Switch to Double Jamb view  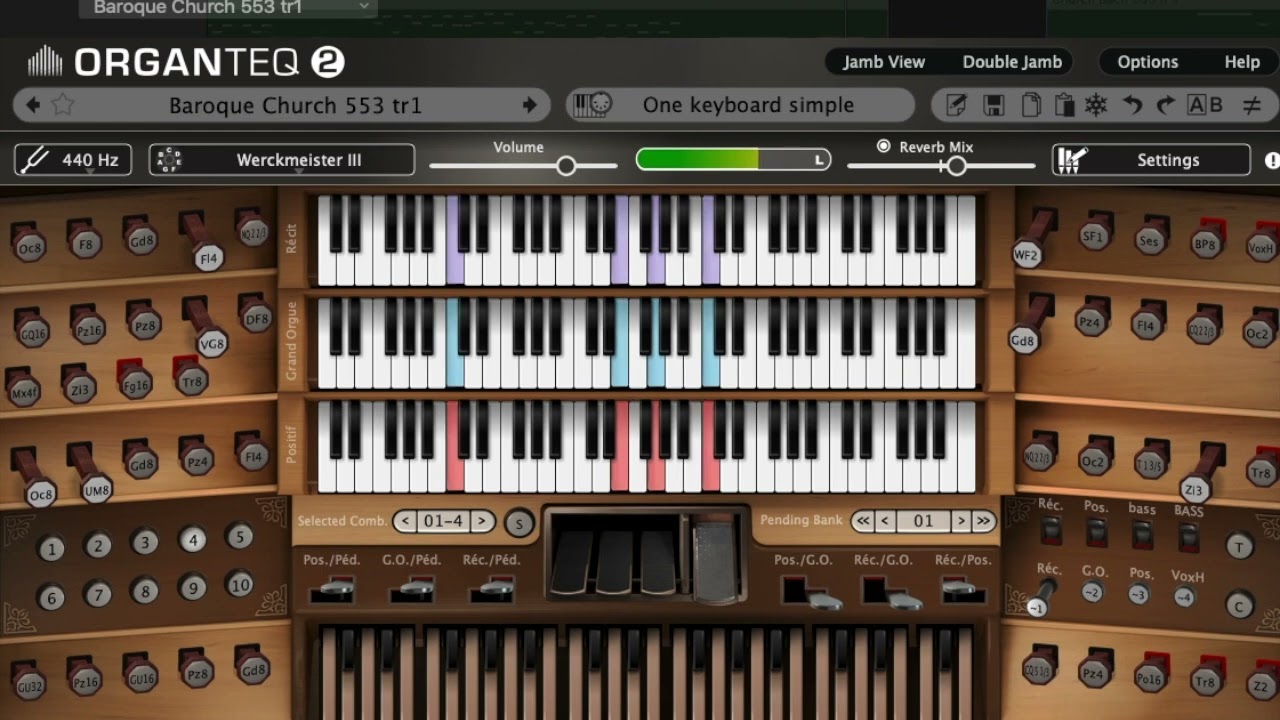1012,62
